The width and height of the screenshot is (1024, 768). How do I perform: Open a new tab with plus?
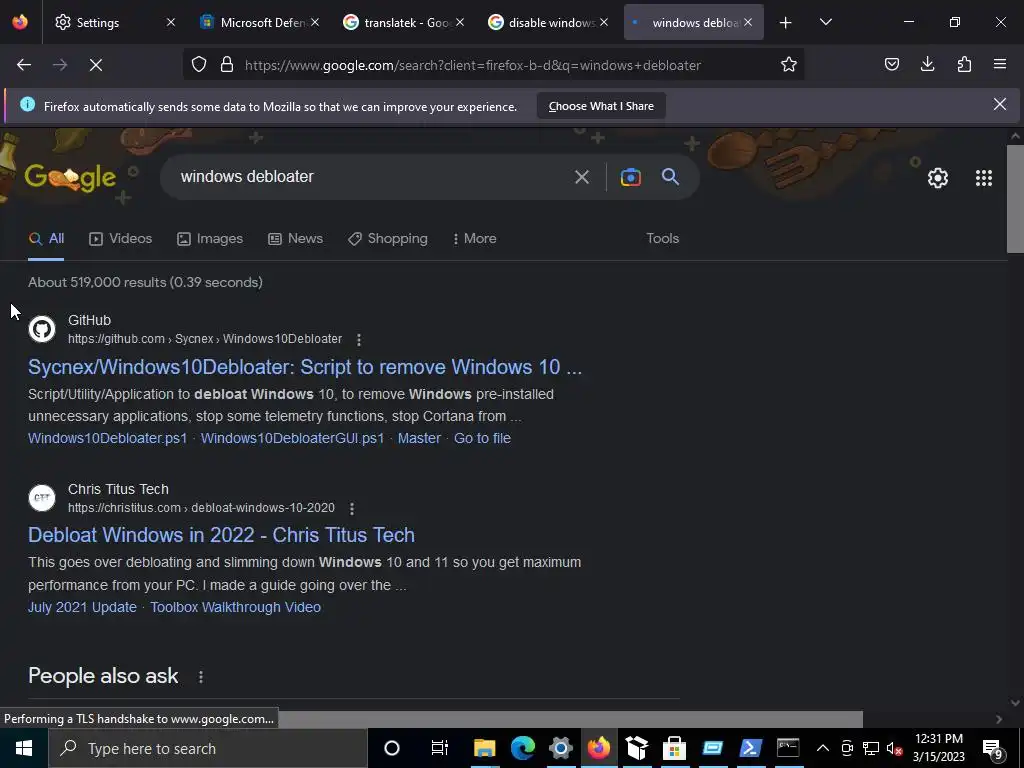coord(786,23)
